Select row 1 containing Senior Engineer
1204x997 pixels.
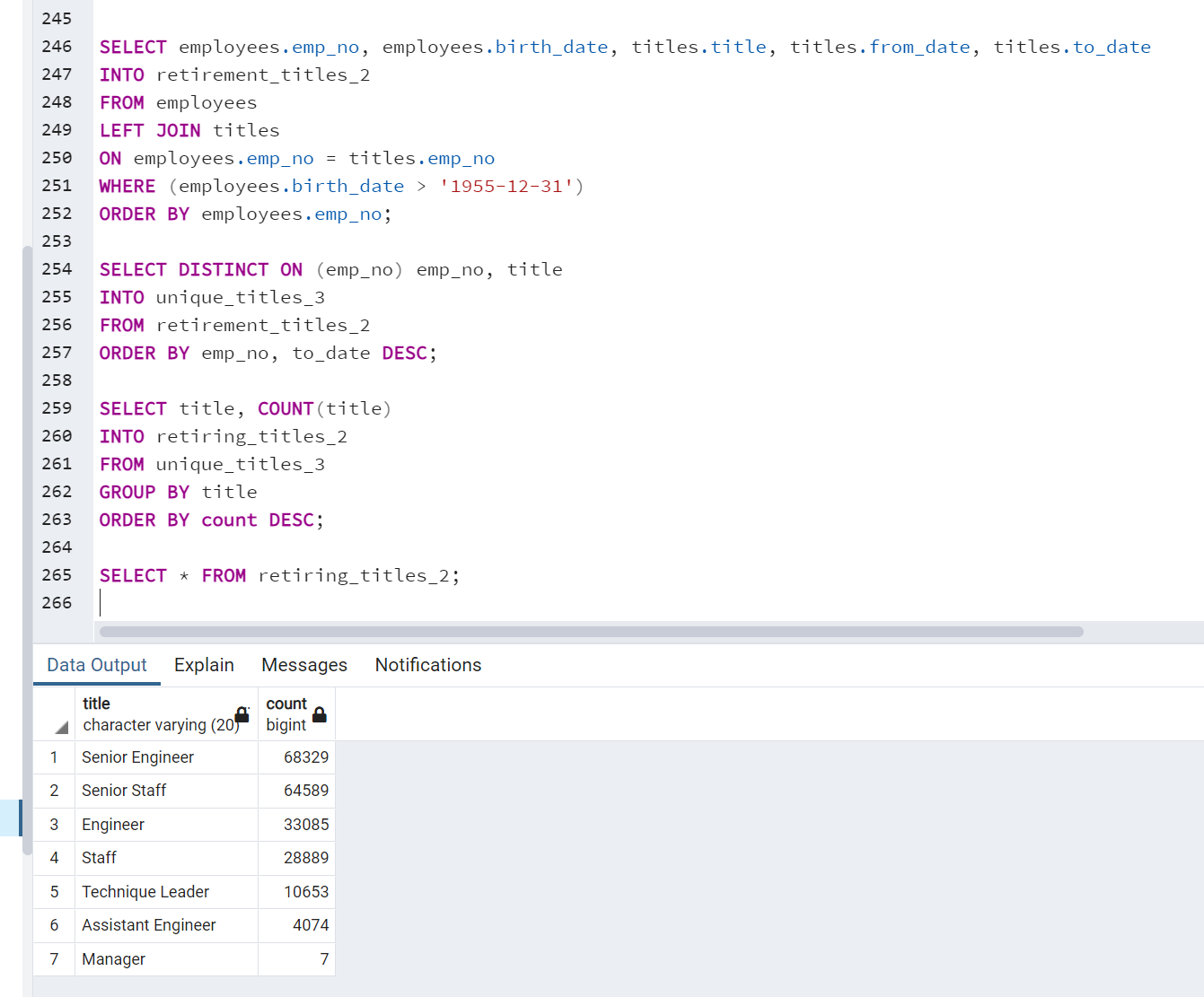pos(137,756)
